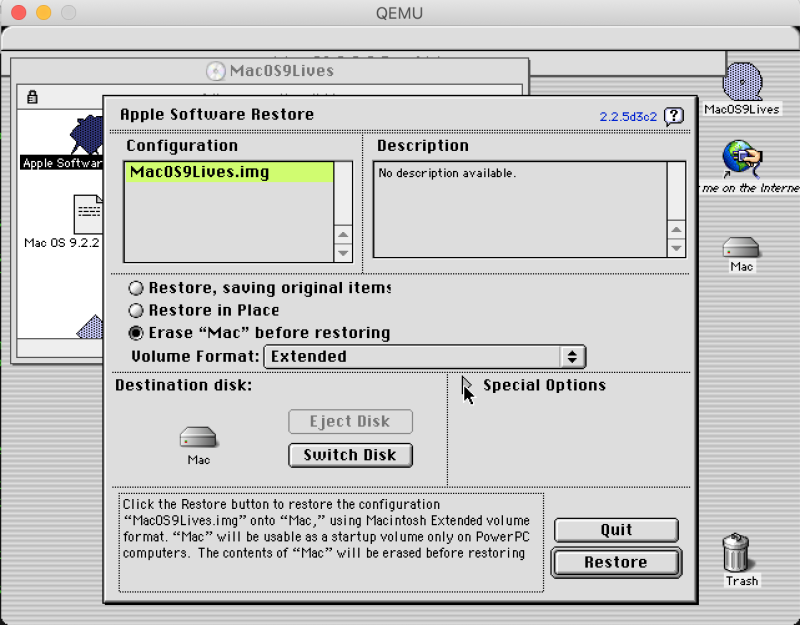Click the Eject Disk button
Viewport: 800px width, 625px height.
[x=350, y=421]
